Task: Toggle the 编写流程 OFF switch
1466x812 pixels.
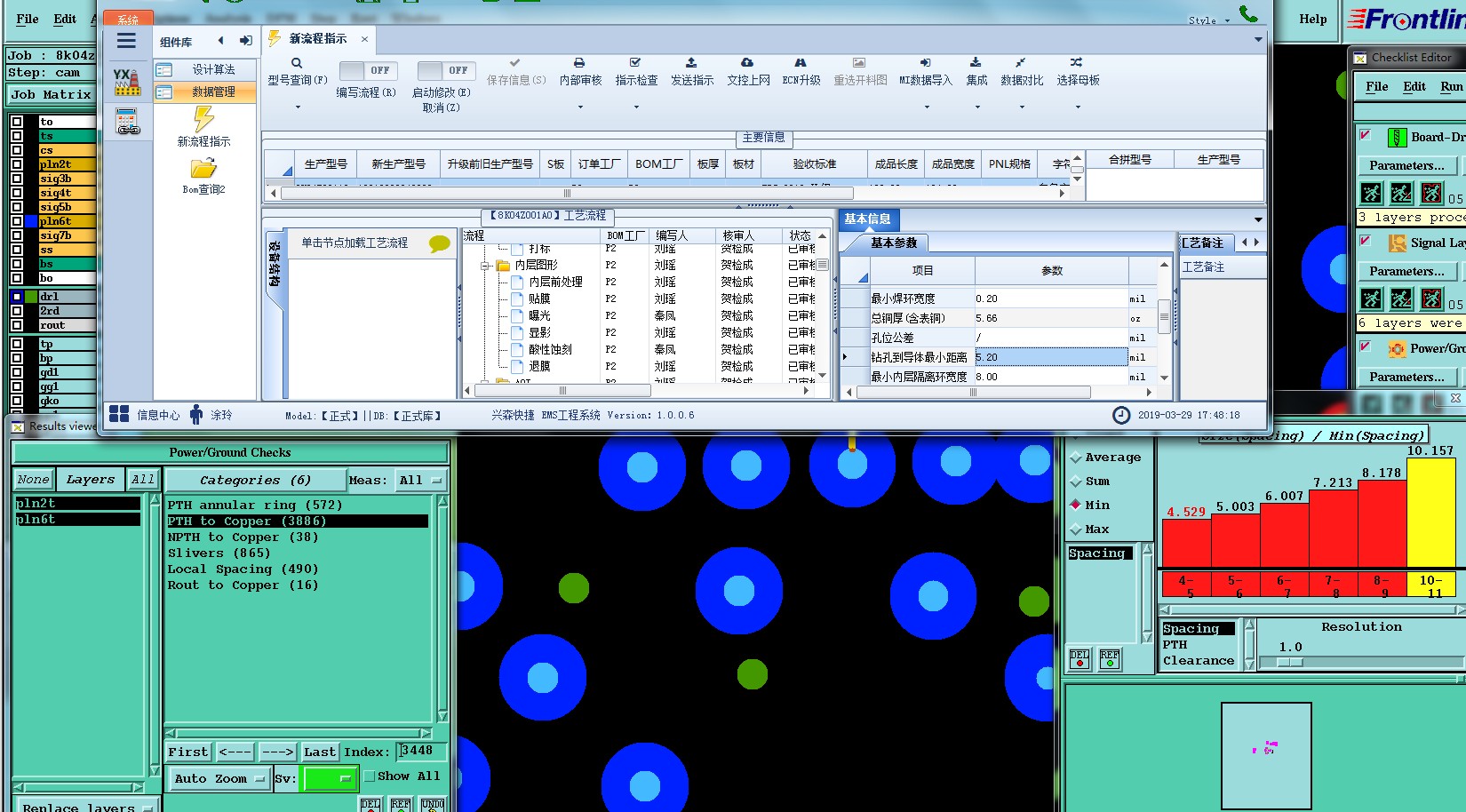Action: point(368,70)
